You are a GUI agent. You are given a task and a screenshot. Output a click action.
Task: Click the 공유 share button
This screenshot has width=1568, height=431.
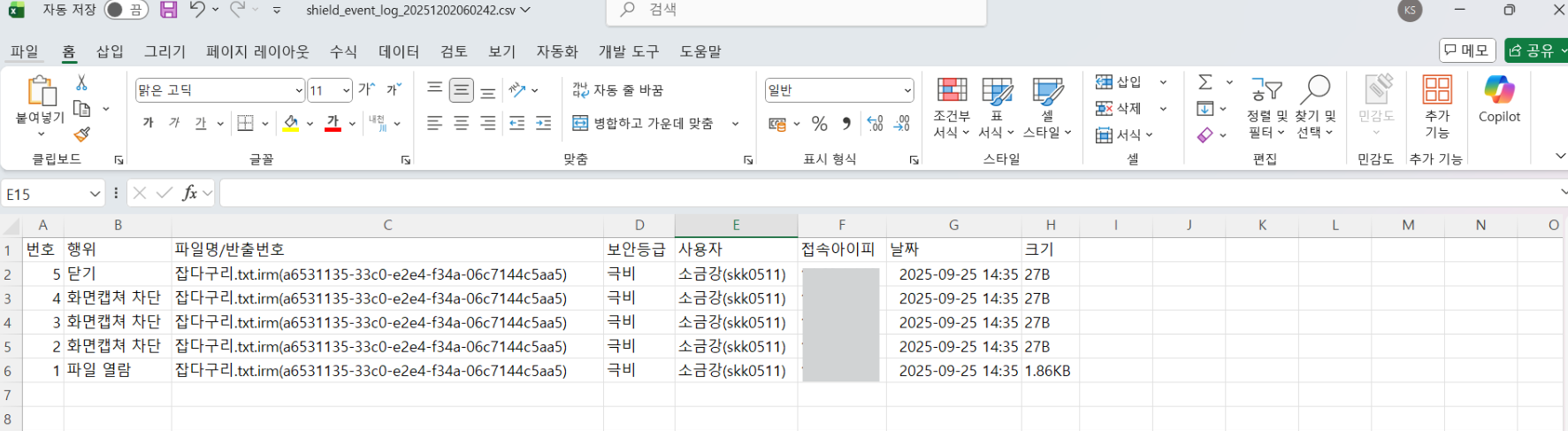coord(1534,51)
